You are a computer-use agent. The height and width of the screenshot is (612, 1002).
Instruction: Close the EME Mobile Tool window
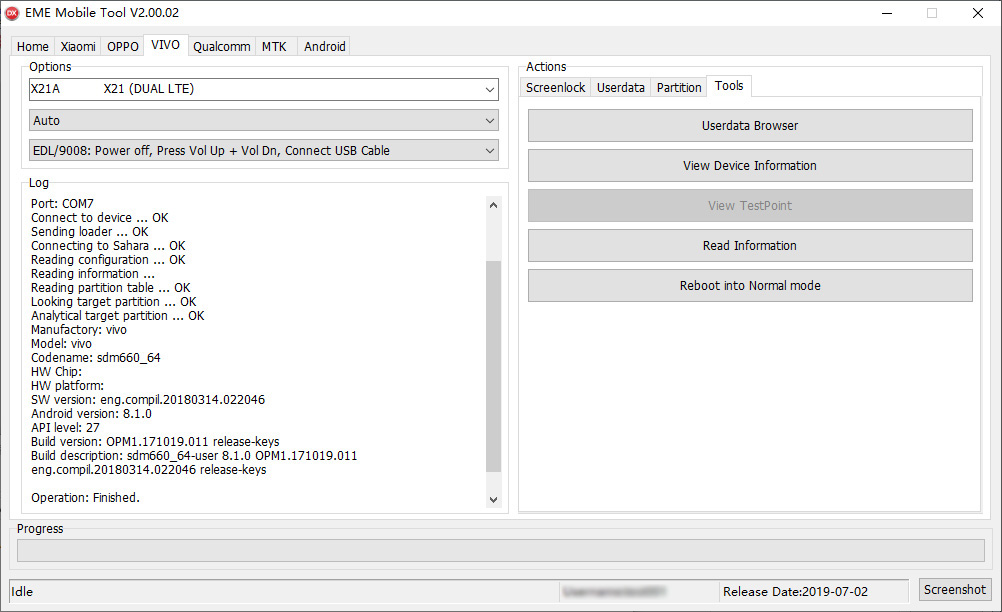[x=978, y=13]
